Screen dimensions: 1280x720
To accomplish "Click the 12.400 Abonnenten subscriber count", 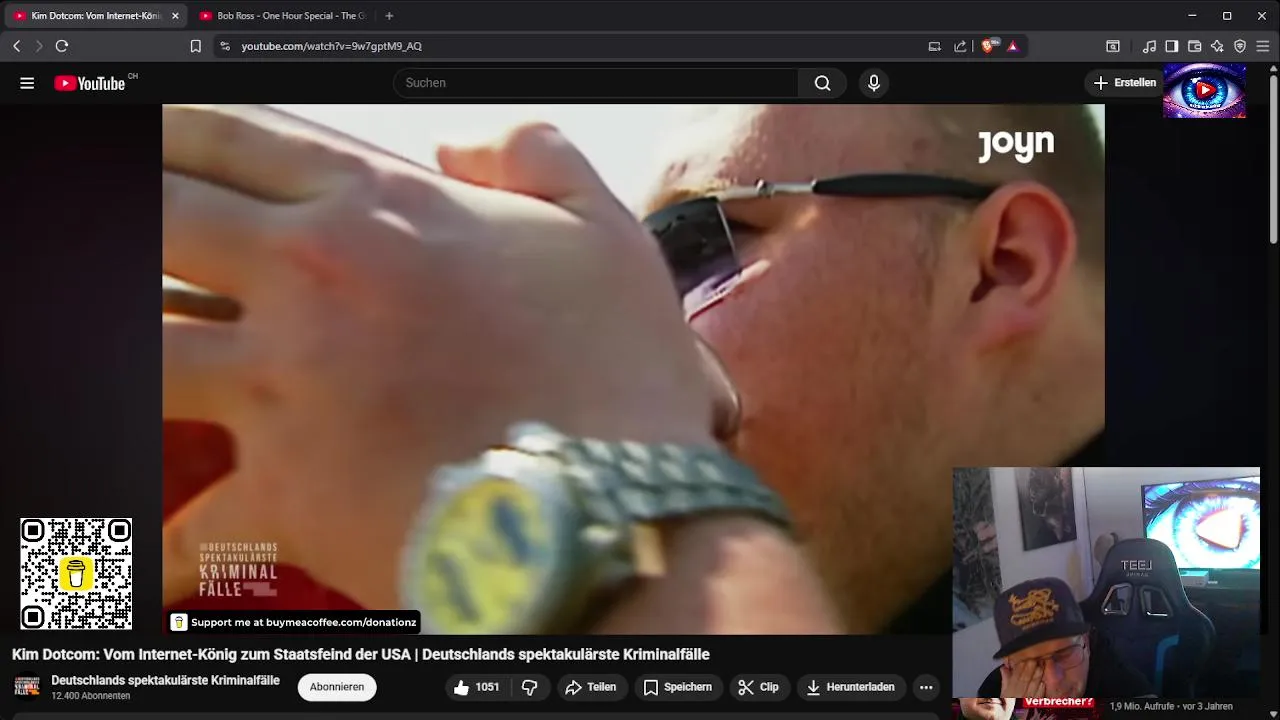I will coord(90,696).
